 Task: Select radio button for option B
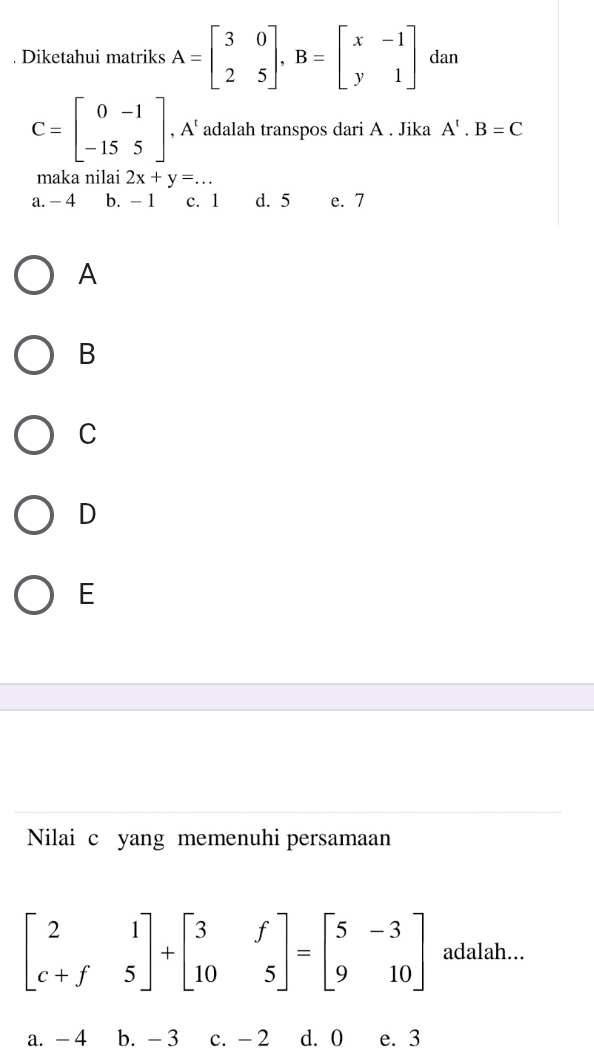(34, 354)
